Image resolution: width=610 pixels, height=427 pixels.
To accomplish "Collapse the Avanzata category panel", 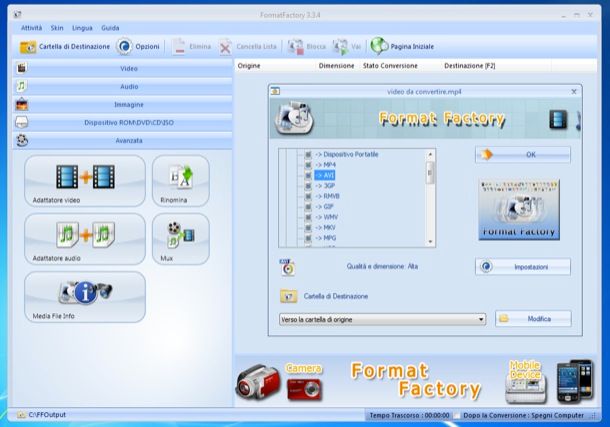I will point(123,140).
